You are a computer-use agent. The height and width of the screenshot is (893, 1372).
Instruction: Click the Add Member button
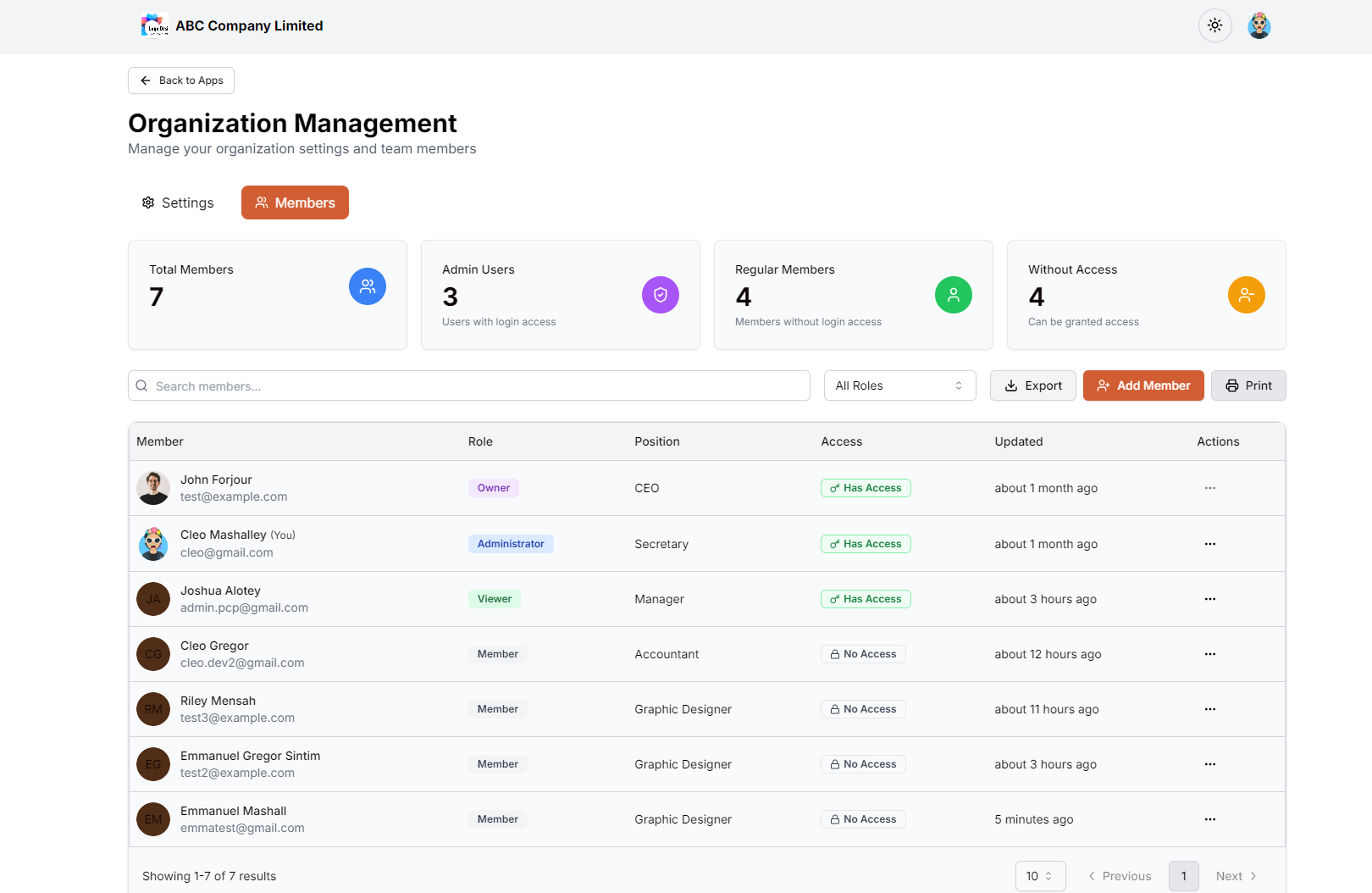1142,385
